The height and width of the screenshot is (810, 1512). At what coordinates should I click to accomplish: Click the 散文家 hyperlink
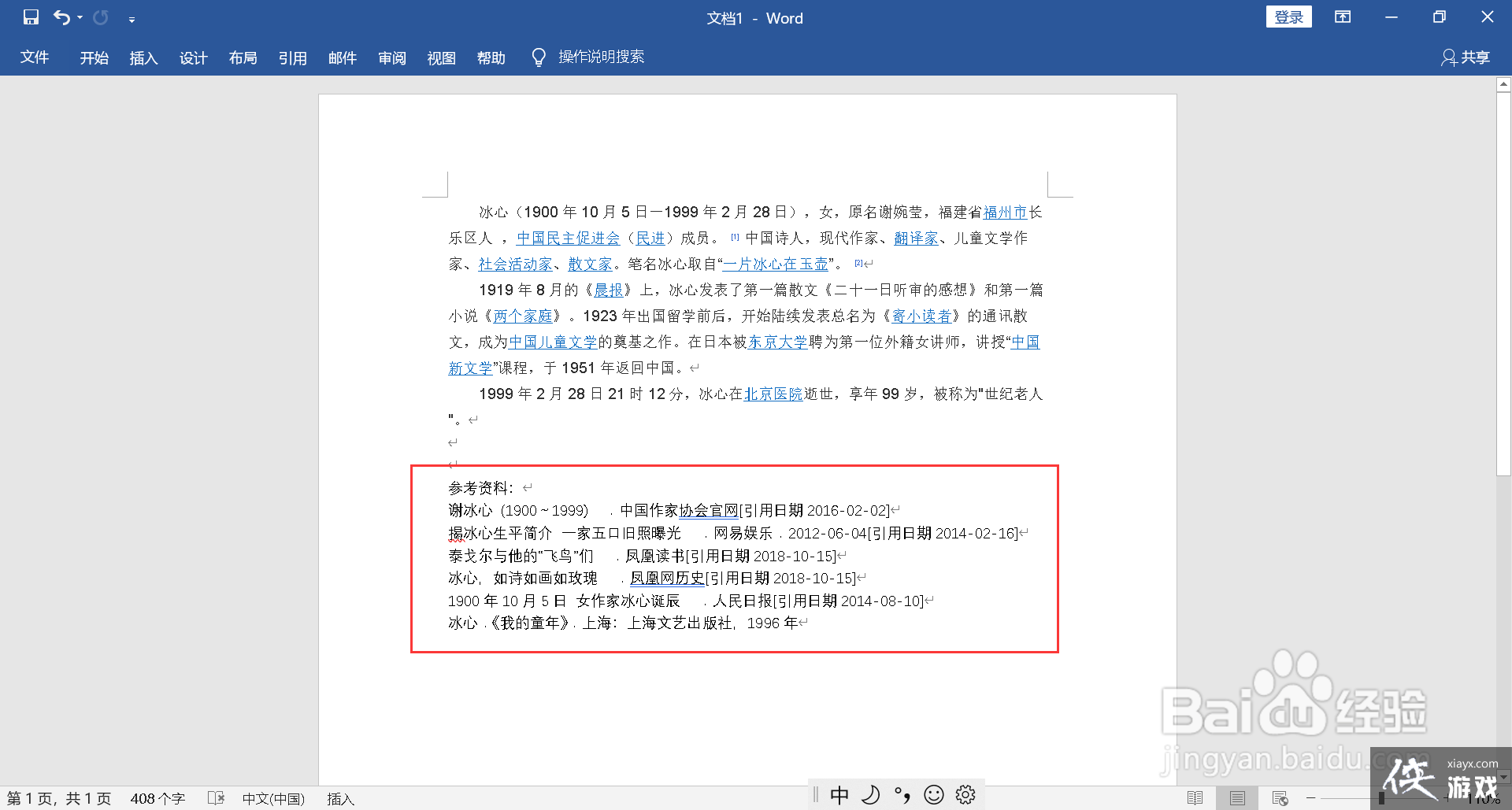click(x=591, y=264)
